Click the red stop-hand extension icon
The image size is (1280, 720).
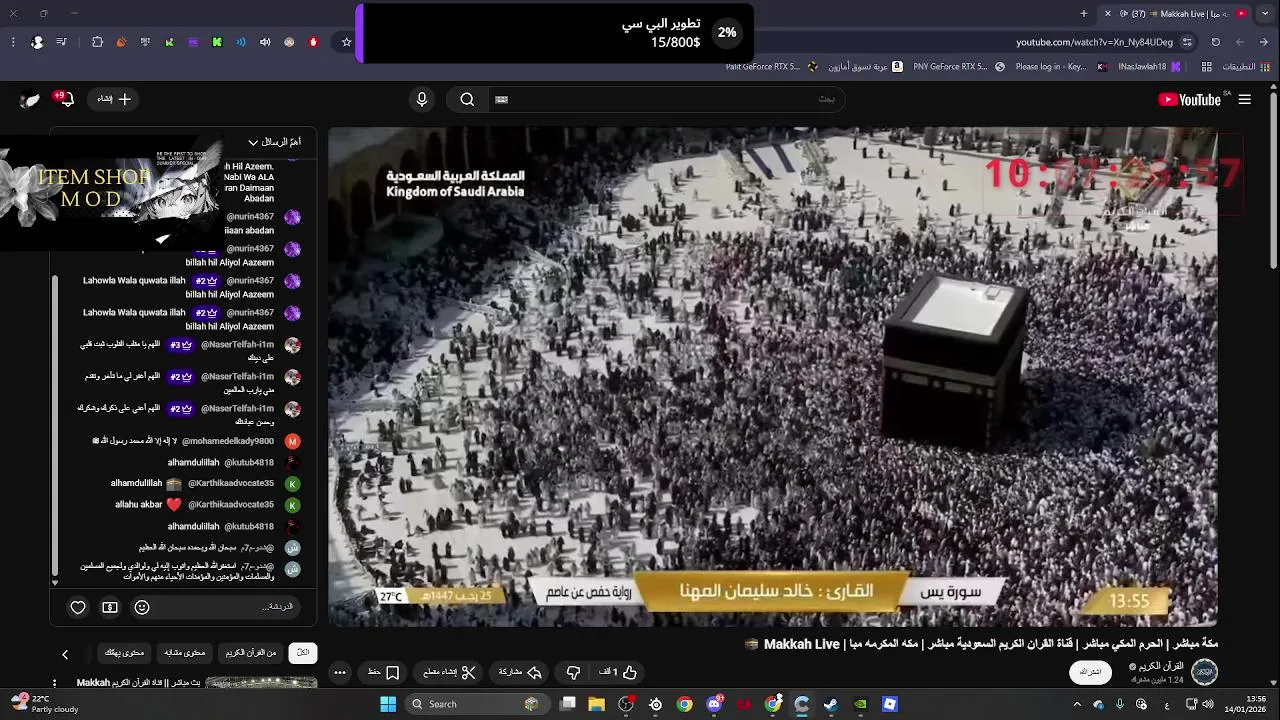[313, 42]
